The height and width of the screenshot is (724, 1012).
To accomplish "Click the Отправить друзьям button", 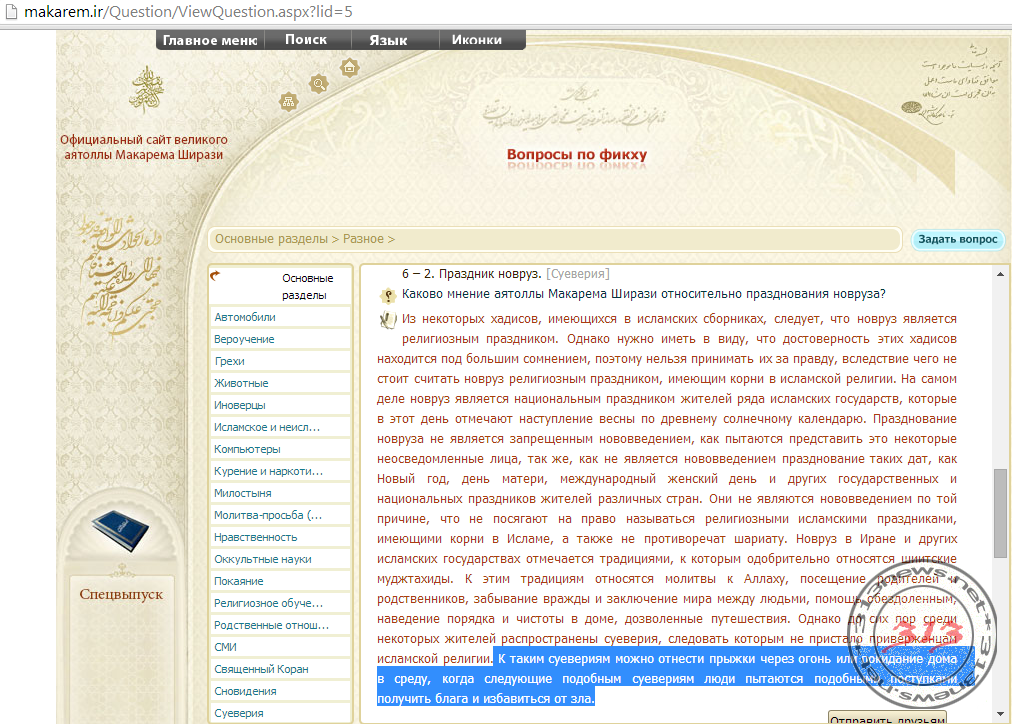I will pyautogui.click(x=887, y=718).
